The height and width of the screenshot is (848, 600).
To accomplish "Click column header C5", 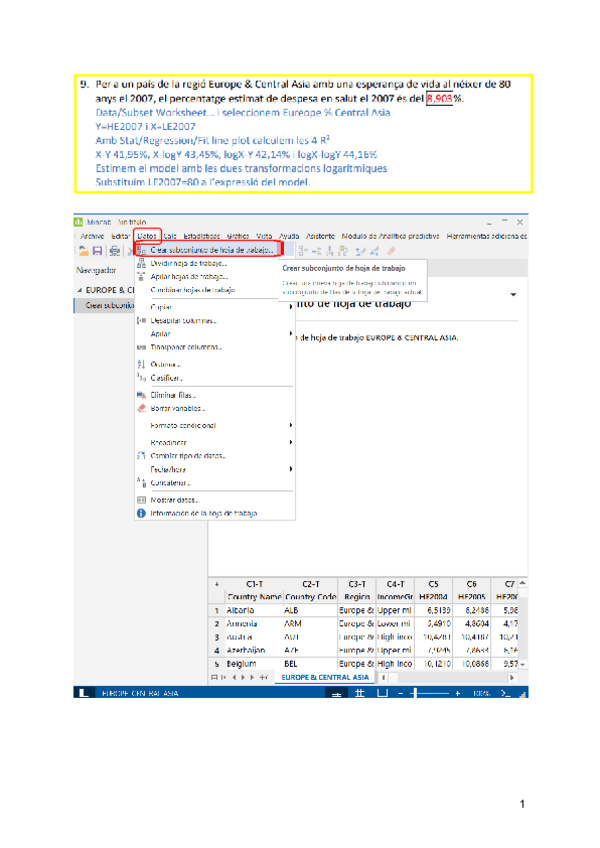I will (x=433, y=584).
